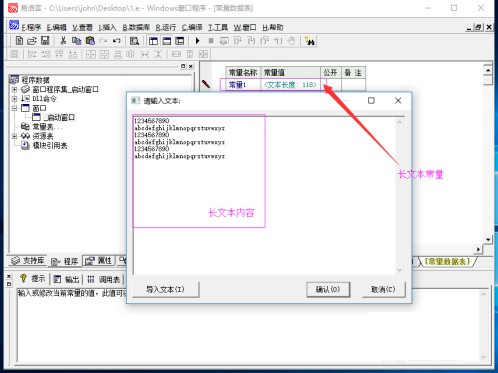Click the binoculars search icon
The width and height of the screenshot is (498, 373).
point(310,41)
